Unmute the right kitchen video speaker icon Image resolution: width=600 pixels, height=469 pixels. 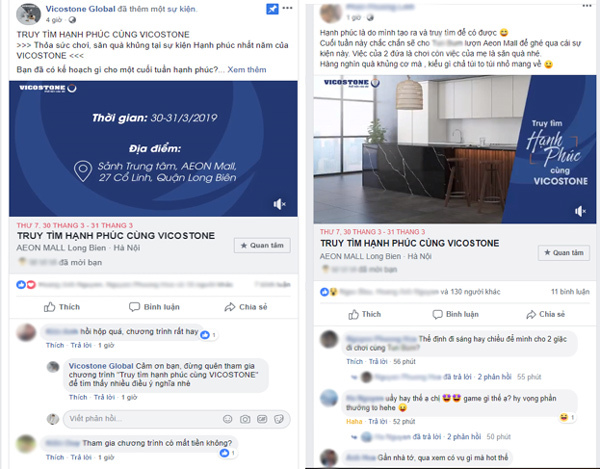tap(580, 211)
